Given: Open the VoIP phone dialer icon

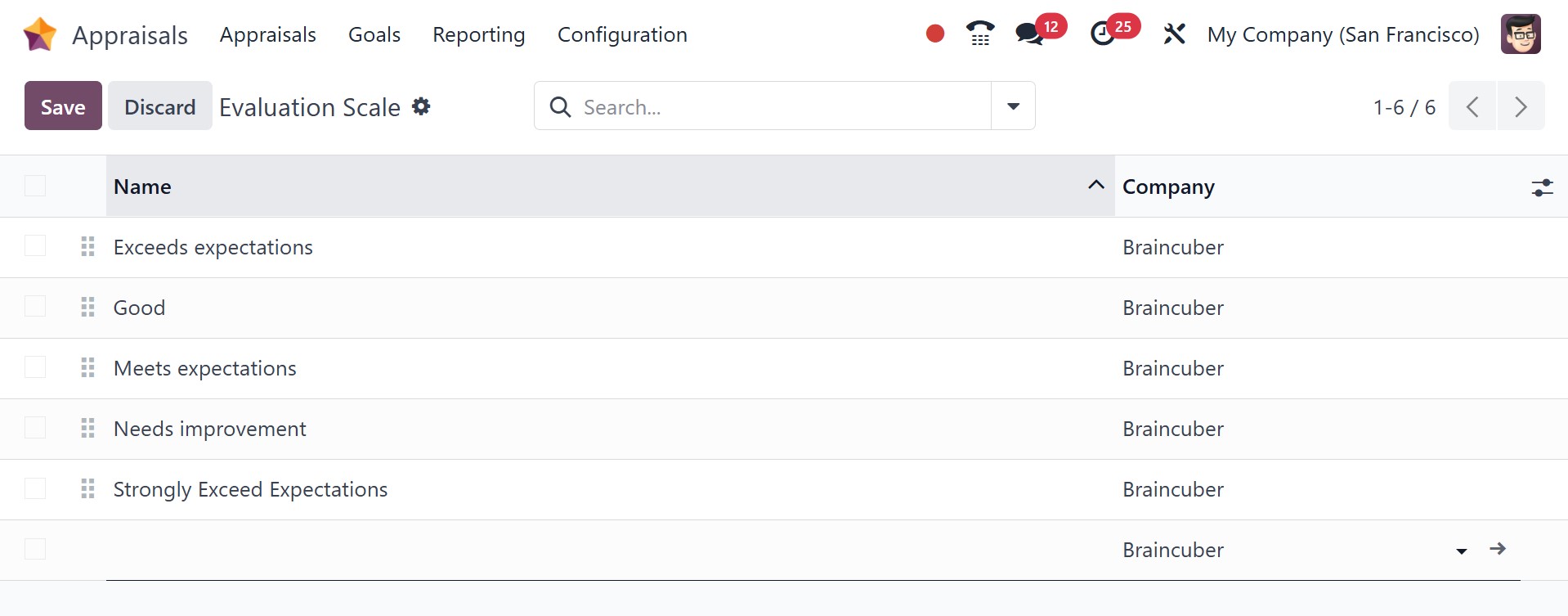Looking at the screenshot, I should (979, 34).
